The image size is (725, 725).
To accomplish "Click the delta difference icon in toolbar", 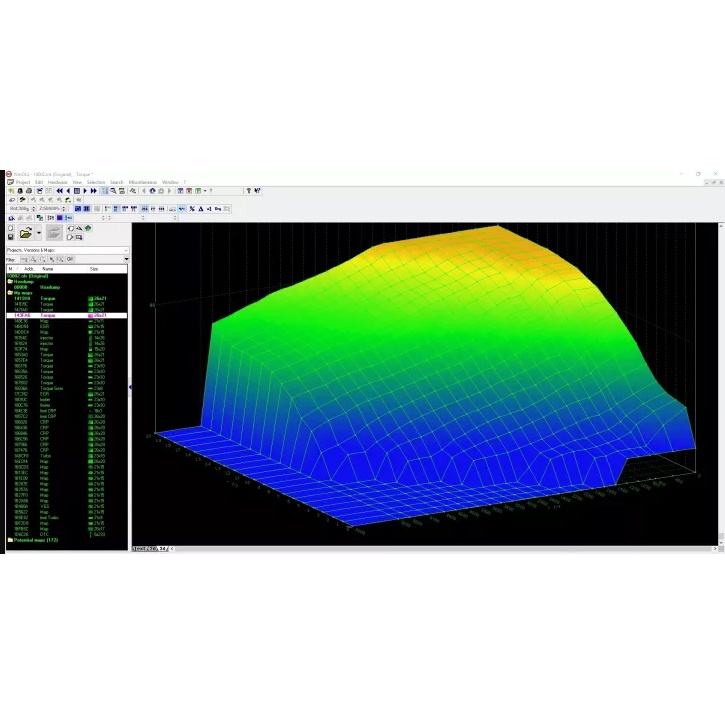I will (201, 209).
